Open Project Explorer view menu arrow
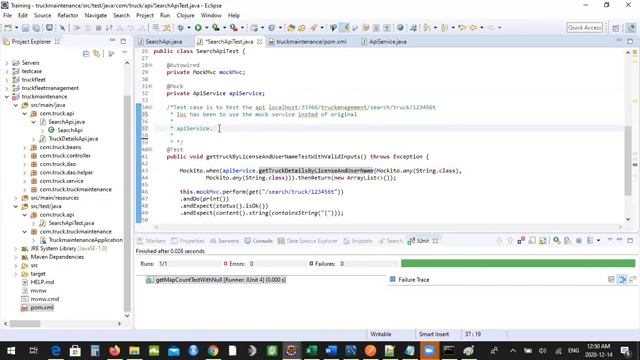640x360 pixels. pyautogui.click(x=124, y=53)
